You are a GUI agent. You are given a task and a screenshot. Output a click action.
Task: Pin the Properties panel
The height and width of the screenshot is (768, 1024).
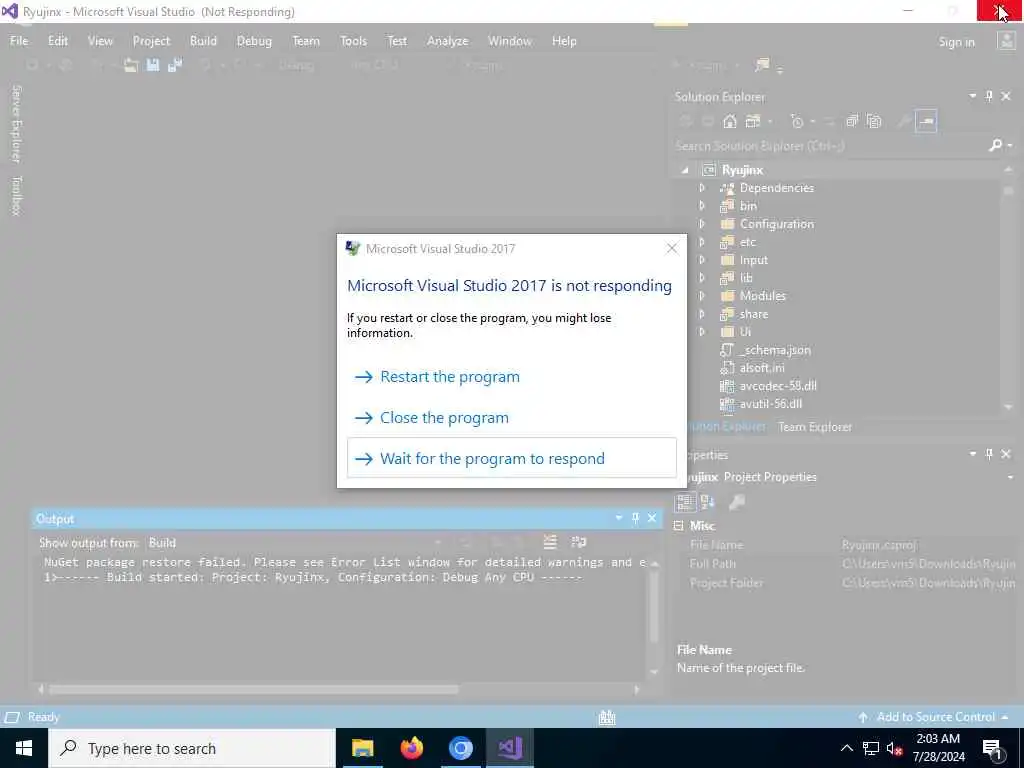[989, 454]
